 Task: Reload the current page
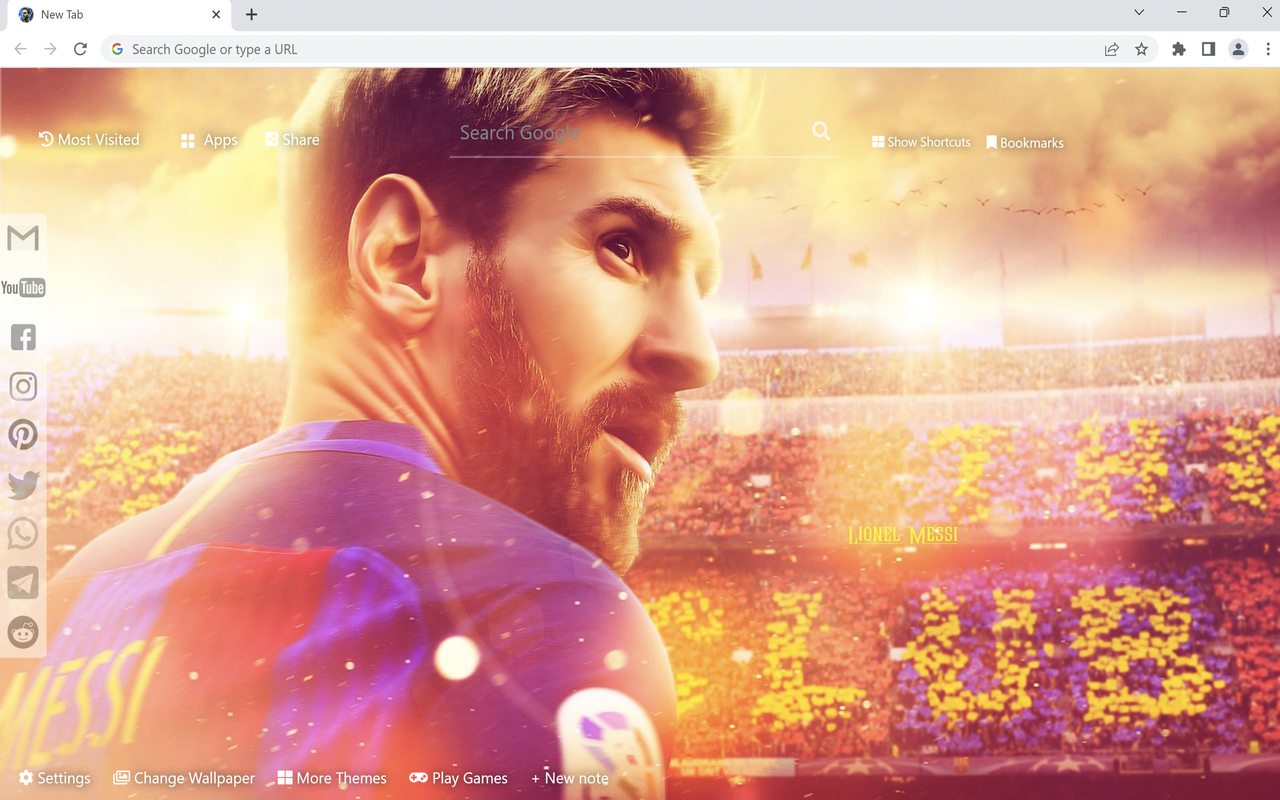[x=80, y=49]
